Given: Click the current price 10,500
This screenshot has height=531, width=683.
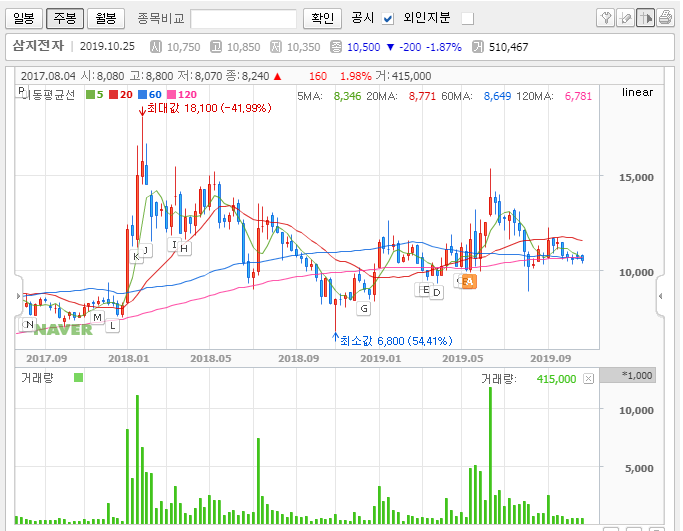Looking at the screenshot, I should click(x=364, y=47).
